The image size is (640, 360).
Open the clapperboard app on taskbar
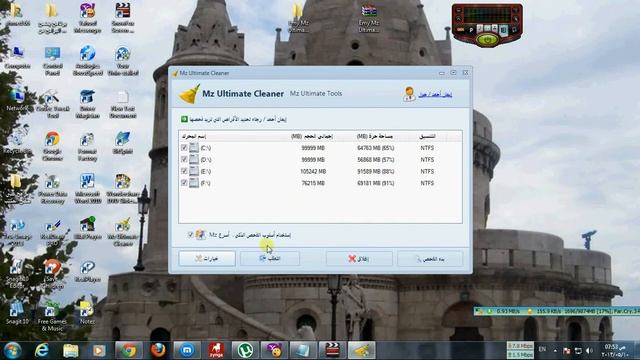pos(333,350)
